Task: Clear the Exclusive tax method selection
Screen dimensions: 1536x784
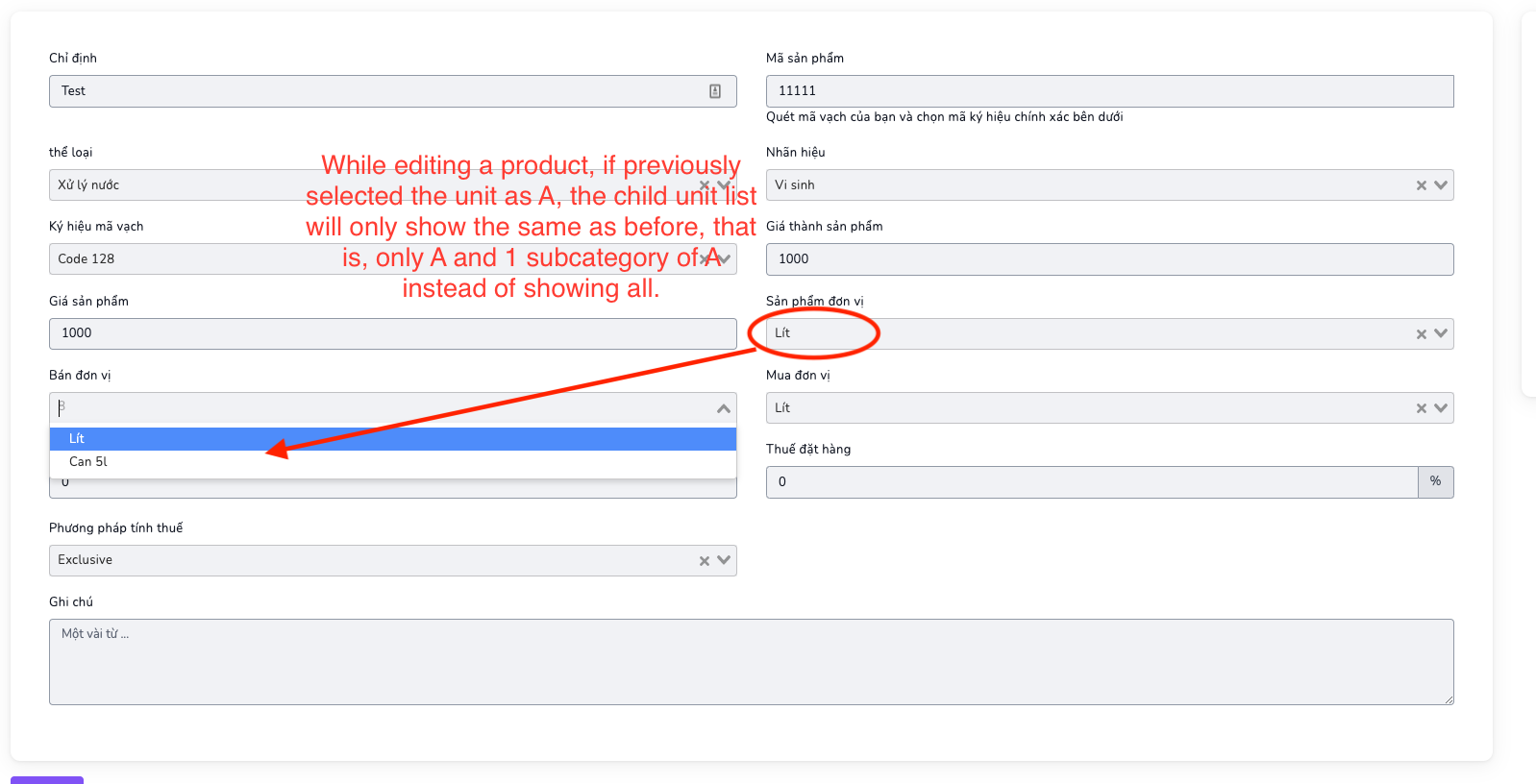Action: tap(704, 561)
